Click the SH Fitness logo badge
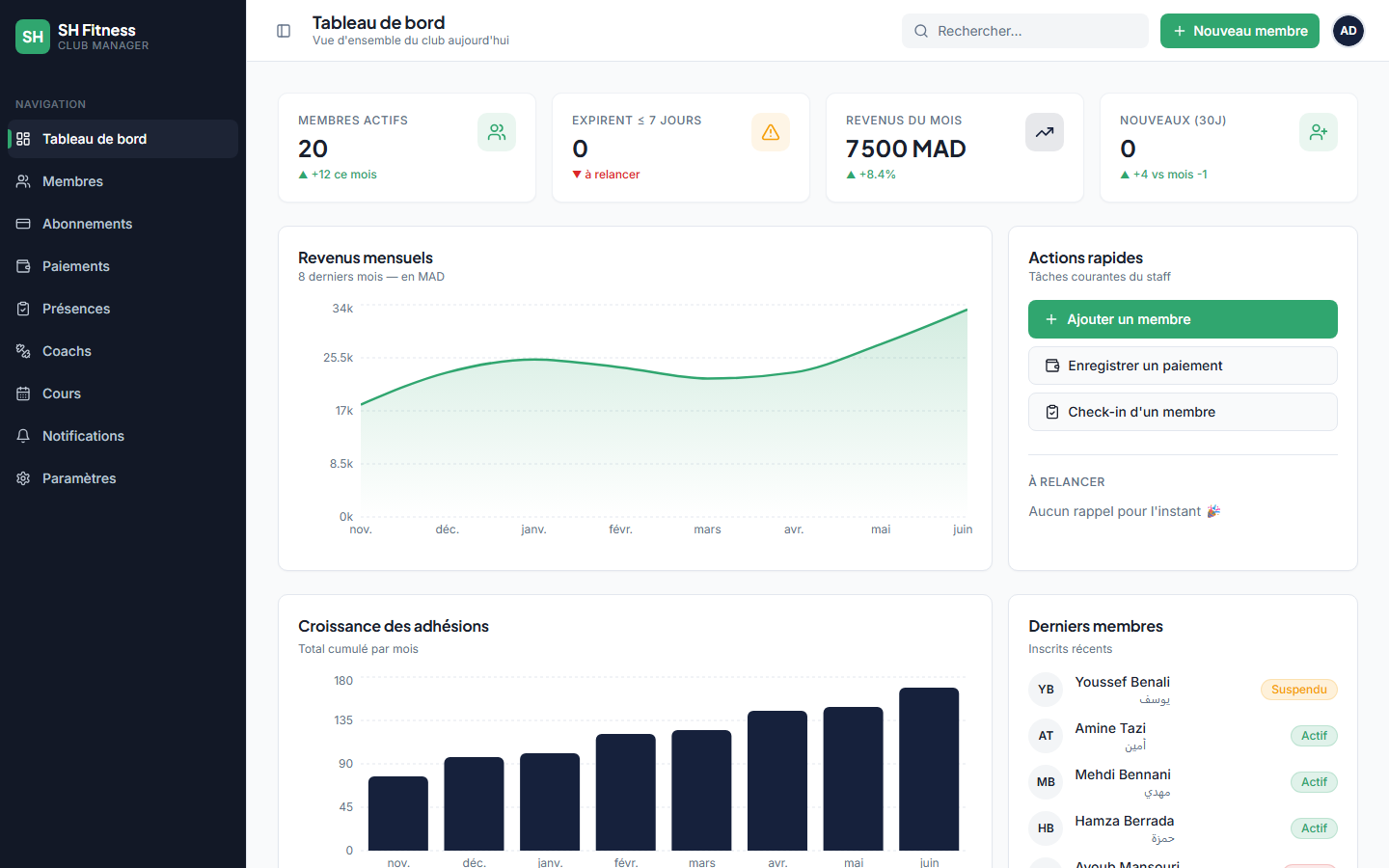1389x868 pixels. 33,37
